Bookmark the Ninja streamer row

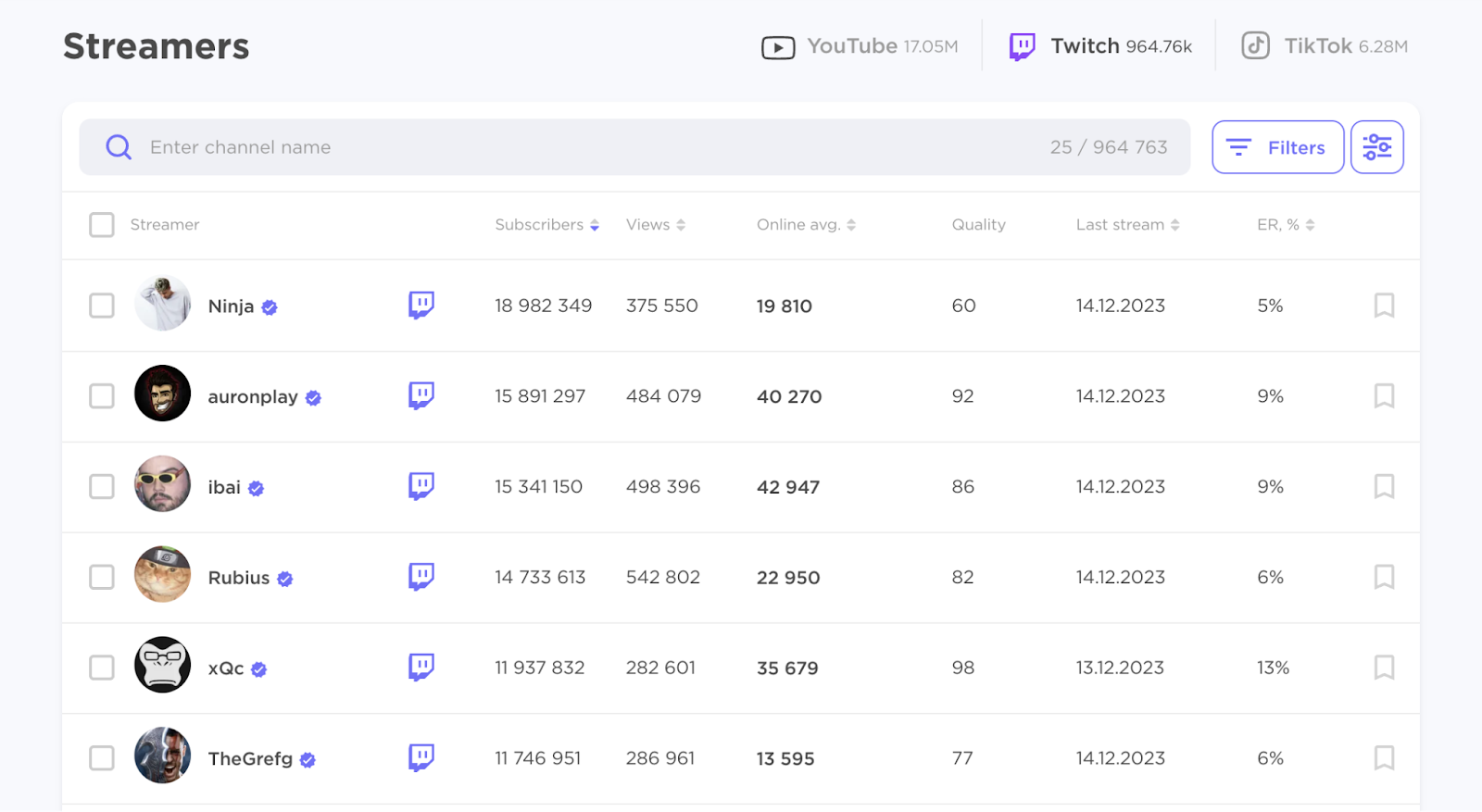coord(1384,306)
